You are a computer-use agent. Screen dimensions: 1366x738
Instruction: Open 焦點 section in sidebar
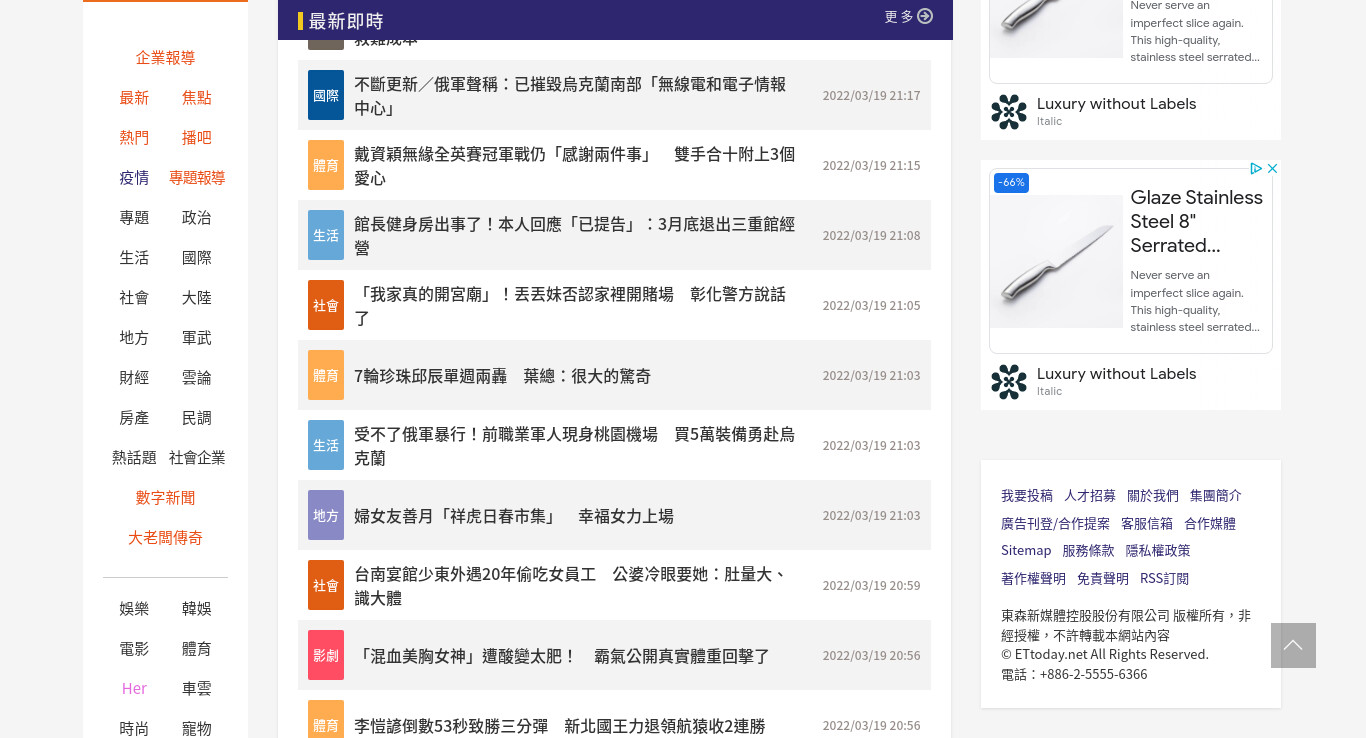tap(196, 98)
